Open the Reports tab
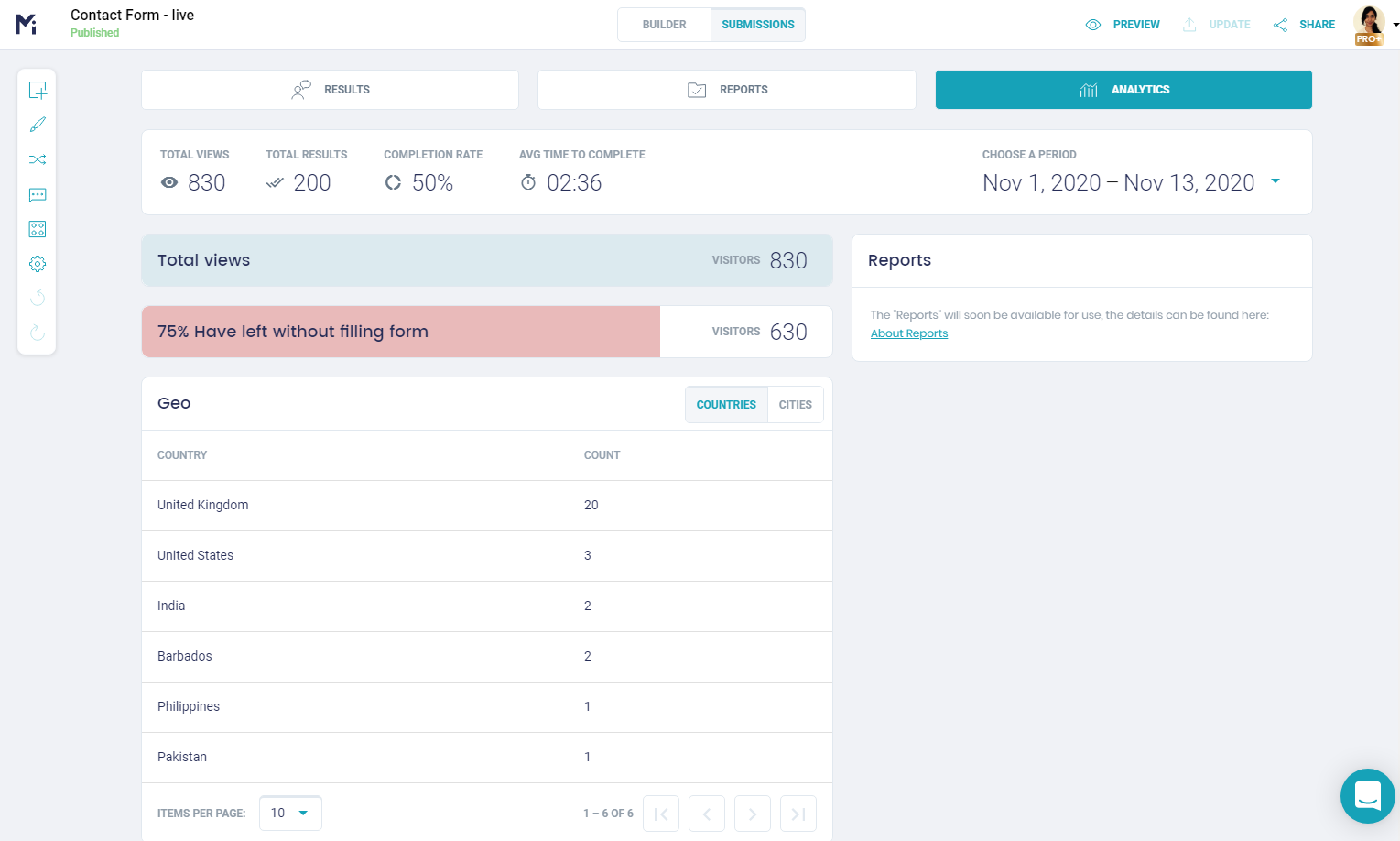 (x=727, y=90)
